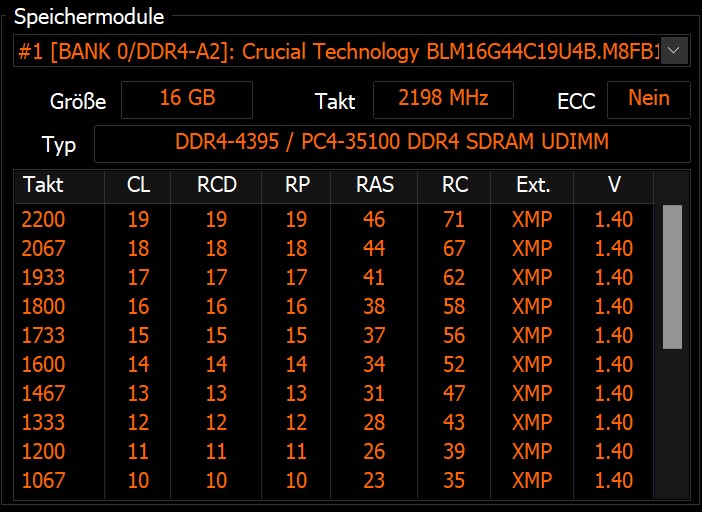Select the 1600 clock row
This screenshot has width=702, height=512.
tap(334, 364)
